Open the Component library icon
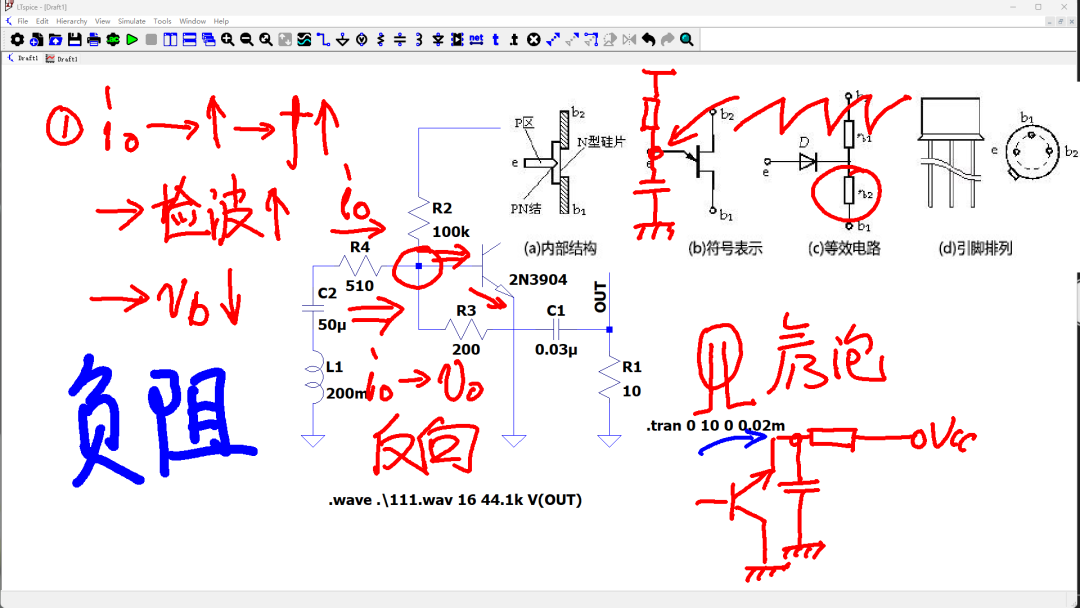Screen dimensions: 1080x608 pos(457,40)
